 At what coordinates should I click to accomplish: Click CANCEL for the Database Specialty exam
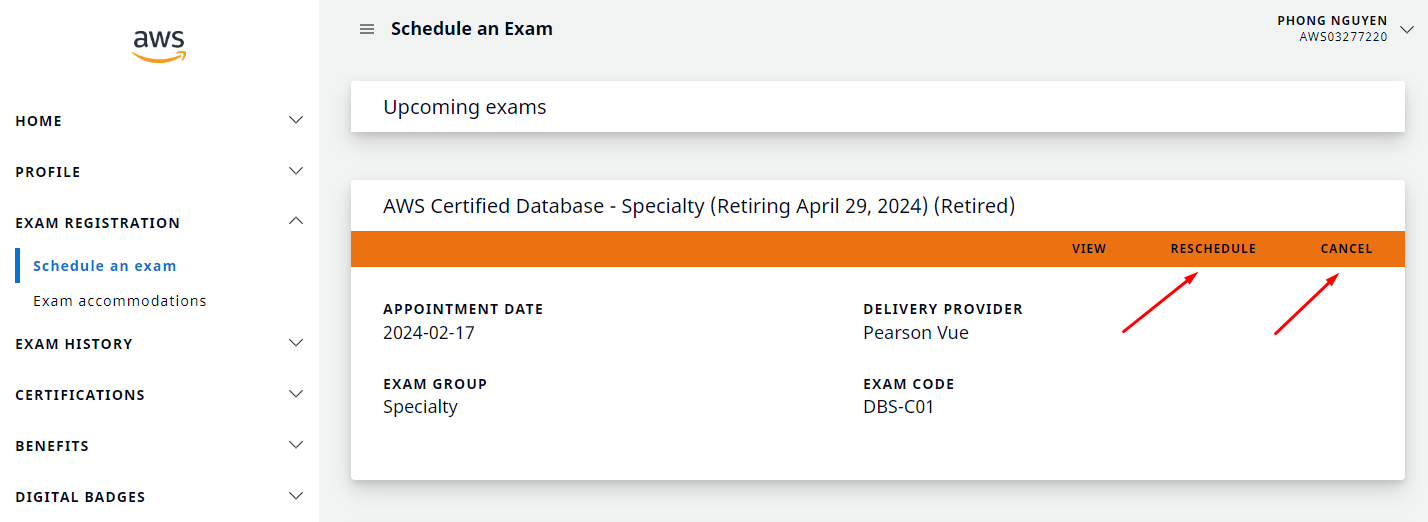click(x=1346, y=249)
